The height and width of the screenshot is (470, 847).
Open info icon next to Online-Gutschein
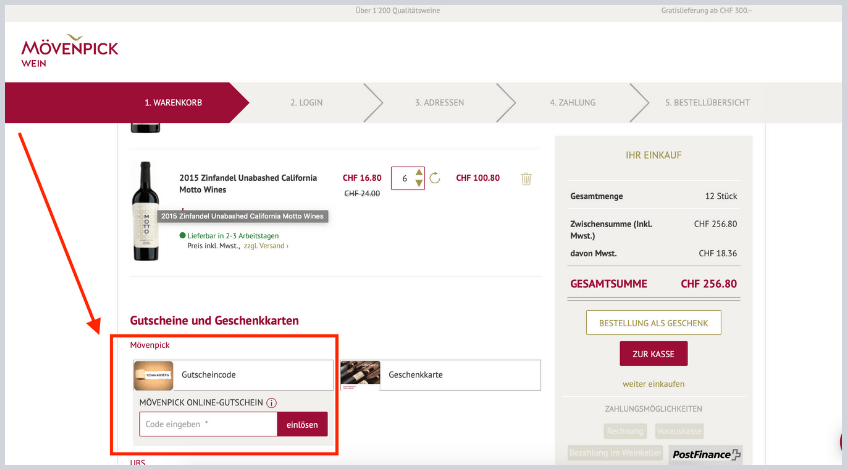[x=272, y=403]
